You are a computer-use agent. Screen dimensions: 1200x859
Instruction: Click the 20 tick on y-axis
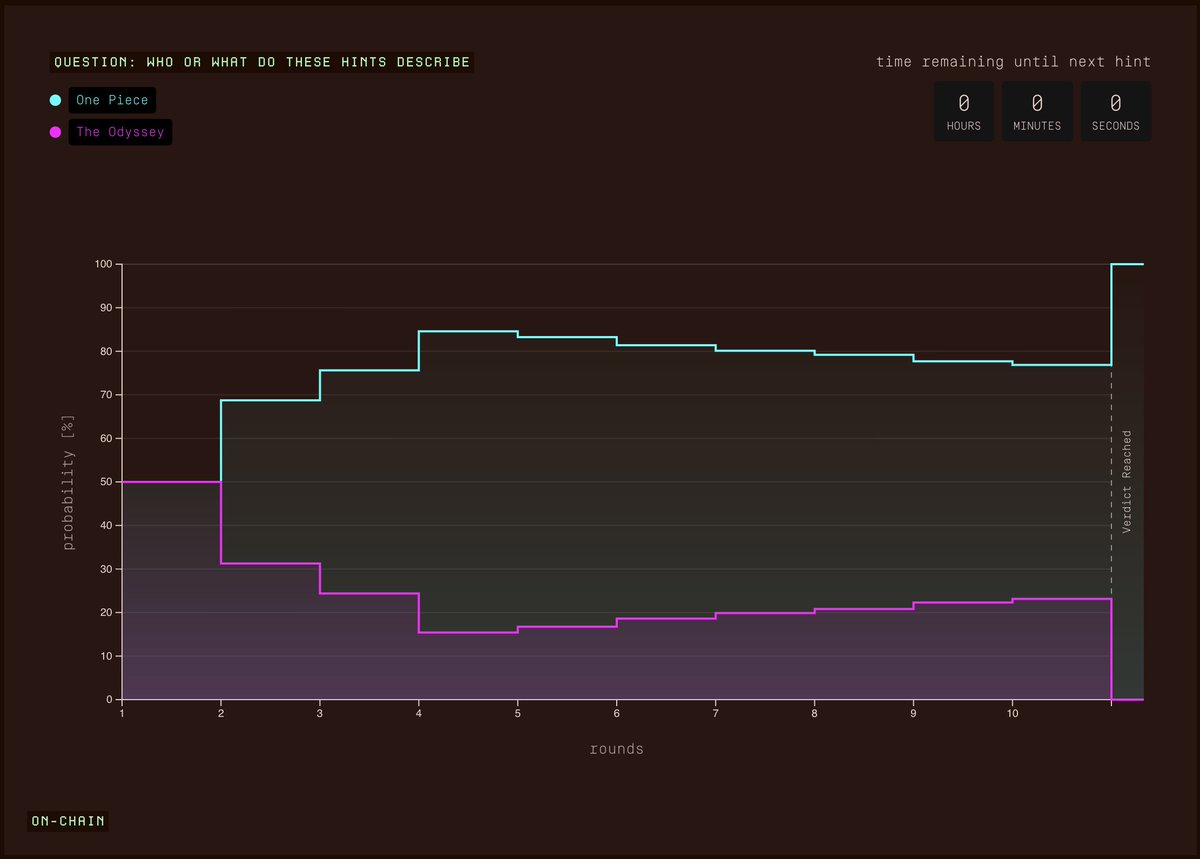point(107,613)
